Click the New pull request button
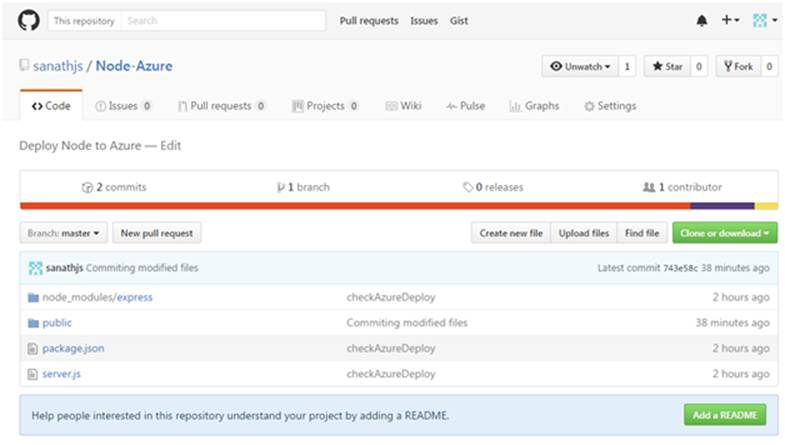Image resolution: width=785 pixels, height=445 pixels. pos(157,233)
